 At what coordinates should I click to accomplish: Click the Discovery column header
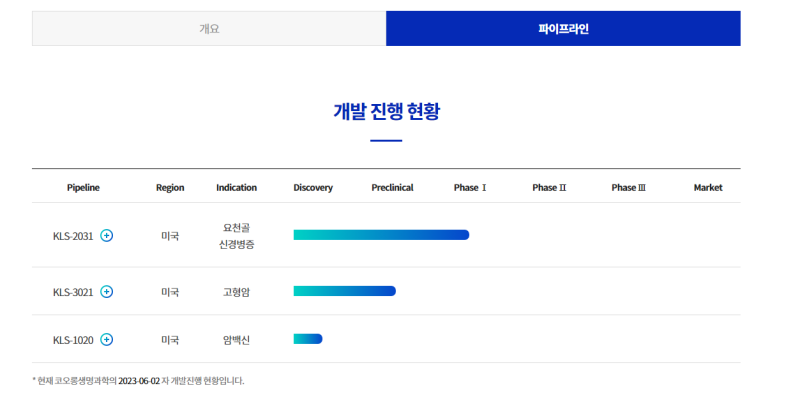click(313, 188)
